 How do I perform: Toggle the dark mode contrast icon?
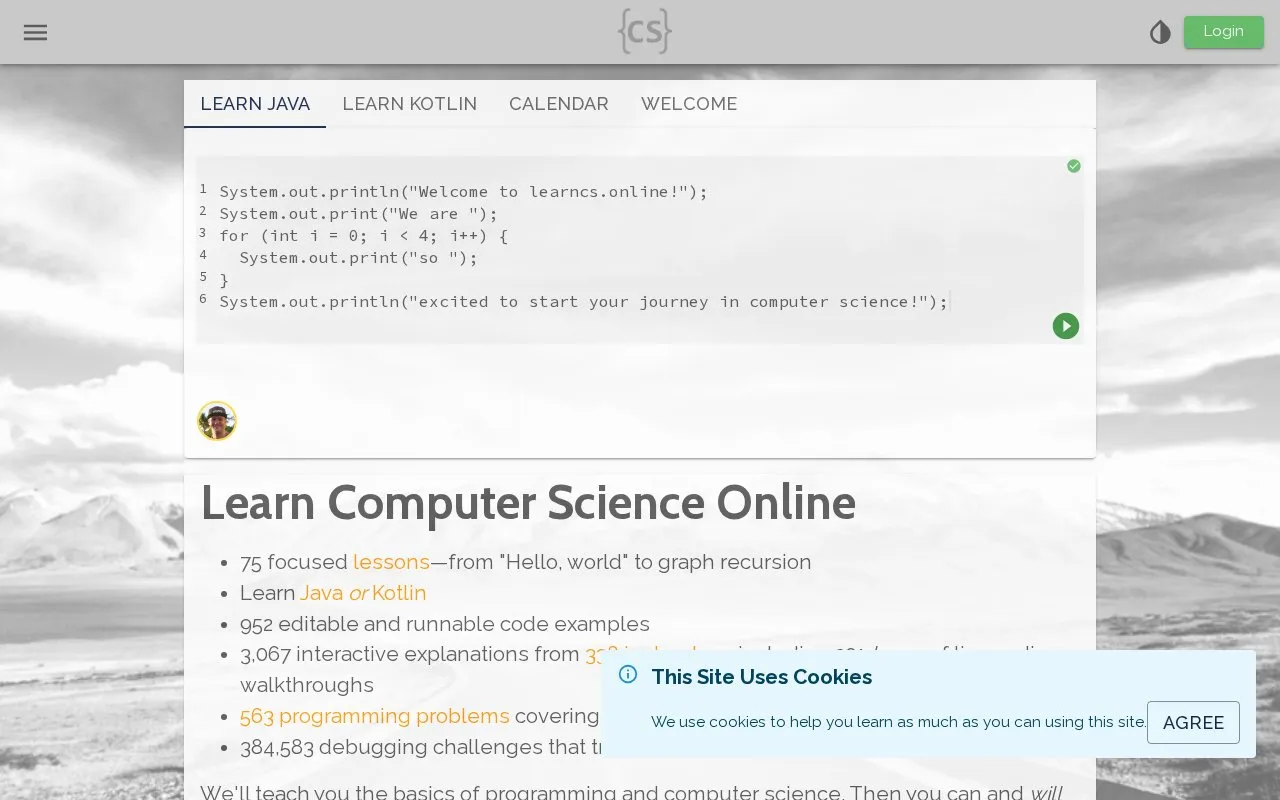coord(1160,32)
